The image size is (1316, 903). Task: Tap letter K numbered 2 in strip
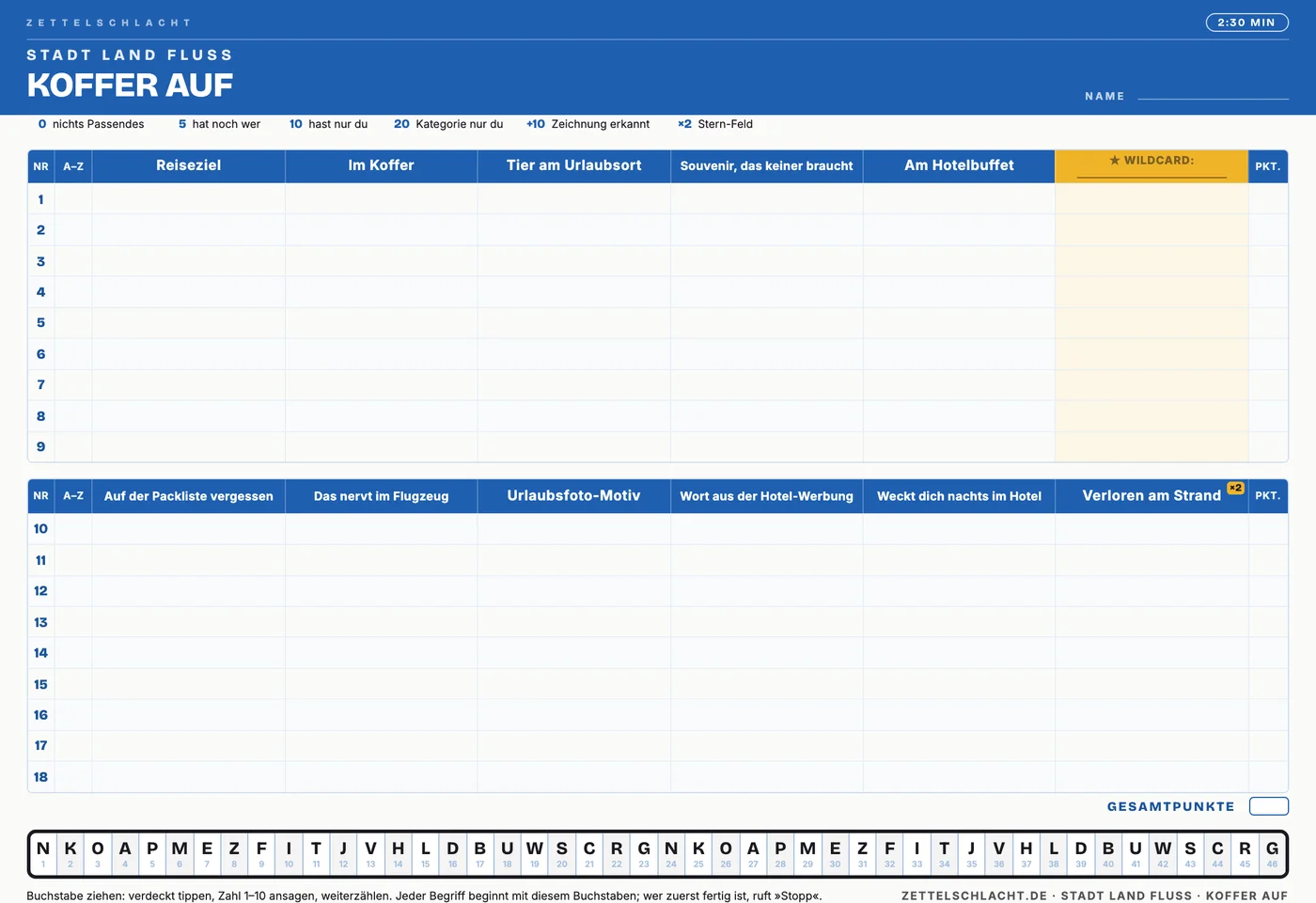coord(70,853)
